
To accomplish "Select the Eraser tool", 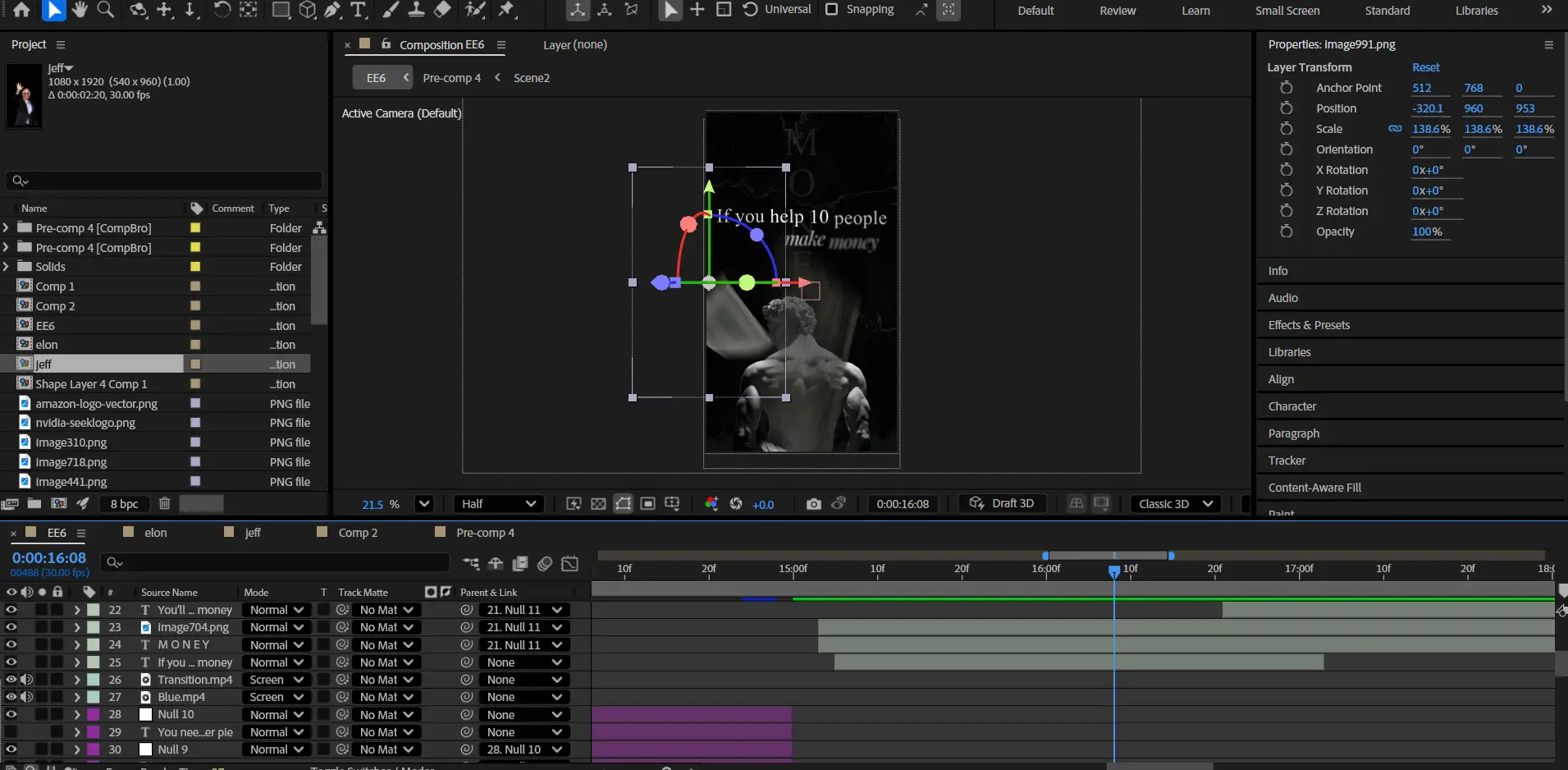I will click(x=442, y=10).
